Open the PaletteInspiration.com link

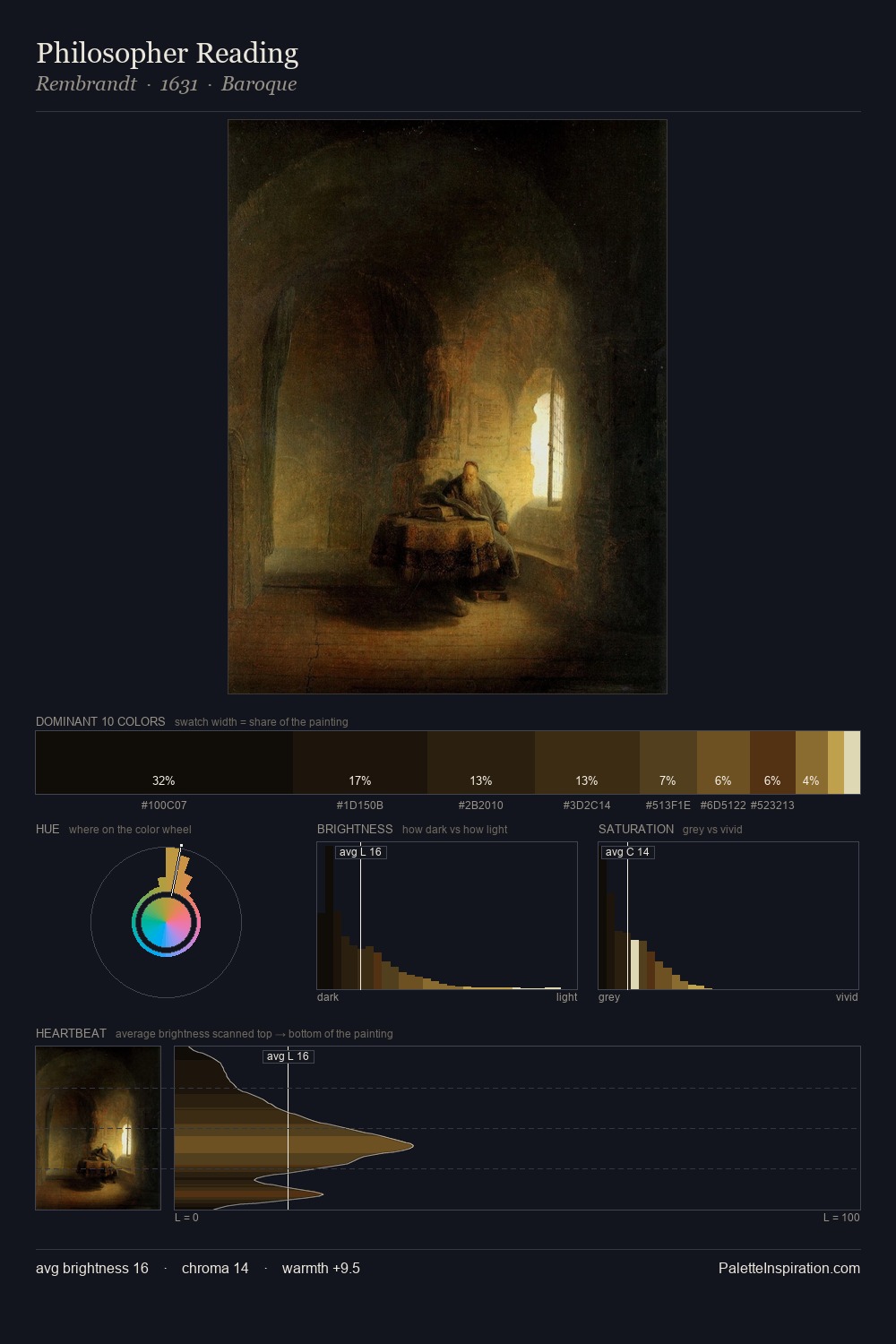point(789,1268)
